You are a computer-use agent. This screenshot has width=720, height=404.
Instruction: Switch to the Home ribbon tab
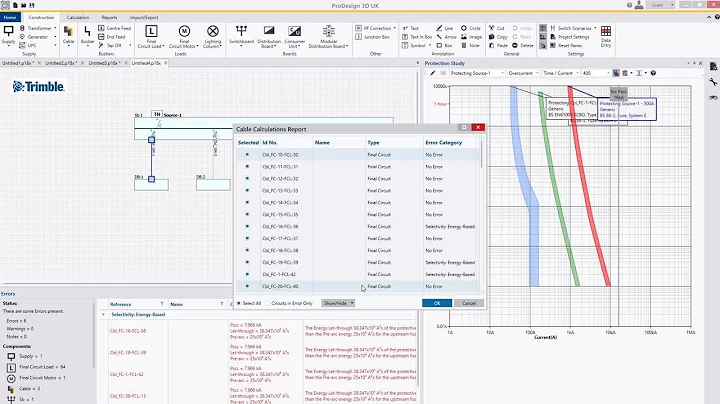click(x=10, y=17)
